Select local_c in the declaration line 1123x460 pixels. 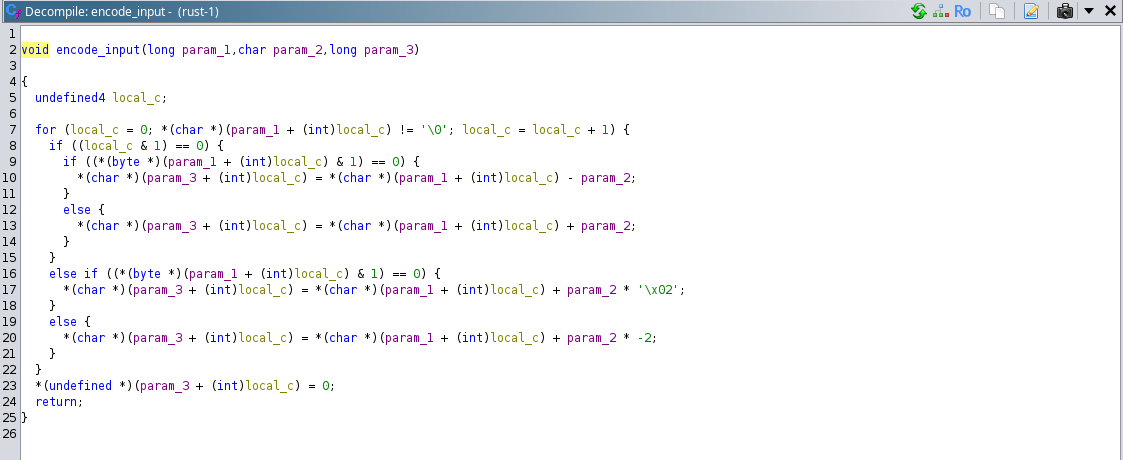point(138,98)
